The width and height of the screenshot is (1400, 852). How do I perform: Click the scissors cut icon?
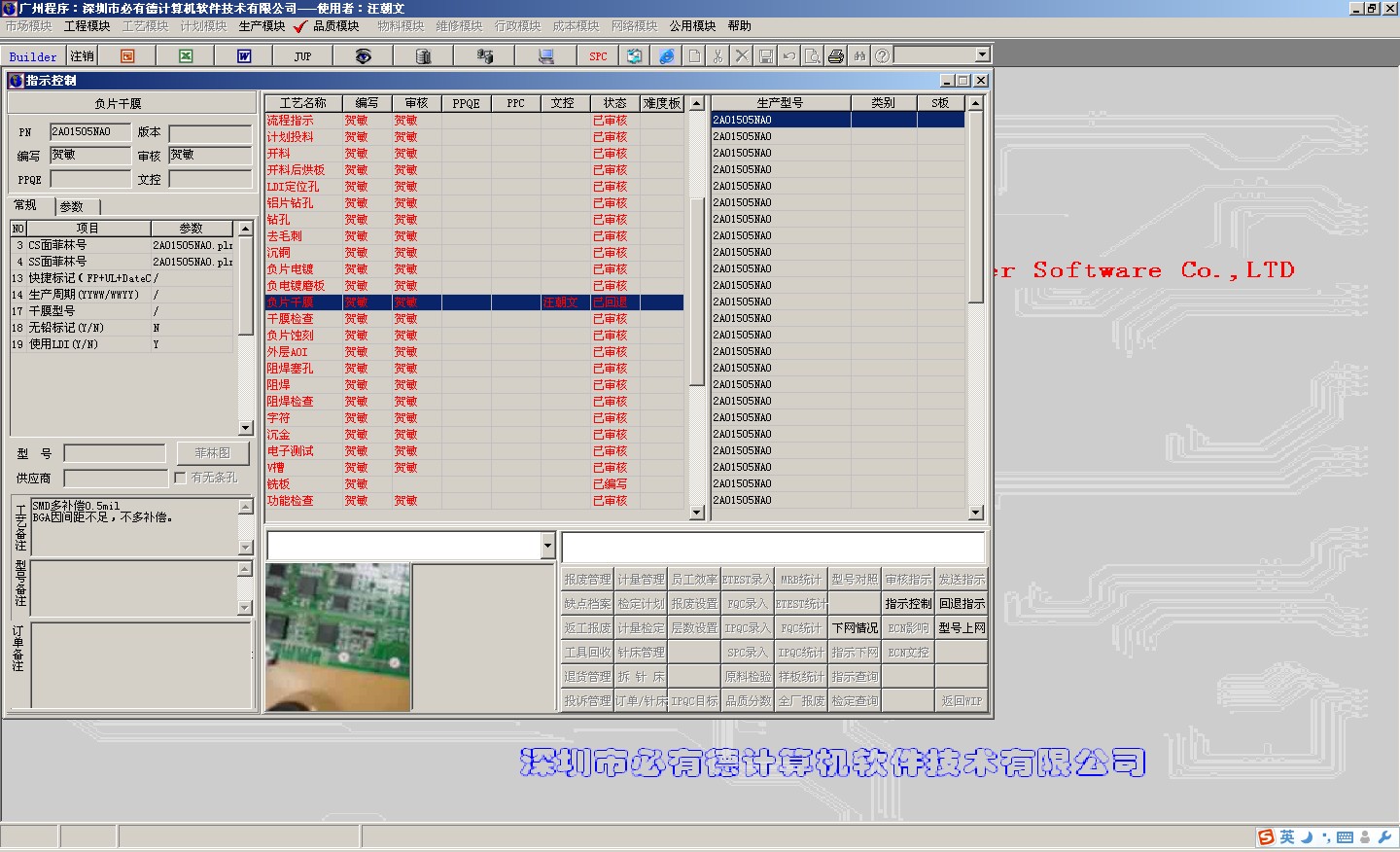[x=717, y=56]
